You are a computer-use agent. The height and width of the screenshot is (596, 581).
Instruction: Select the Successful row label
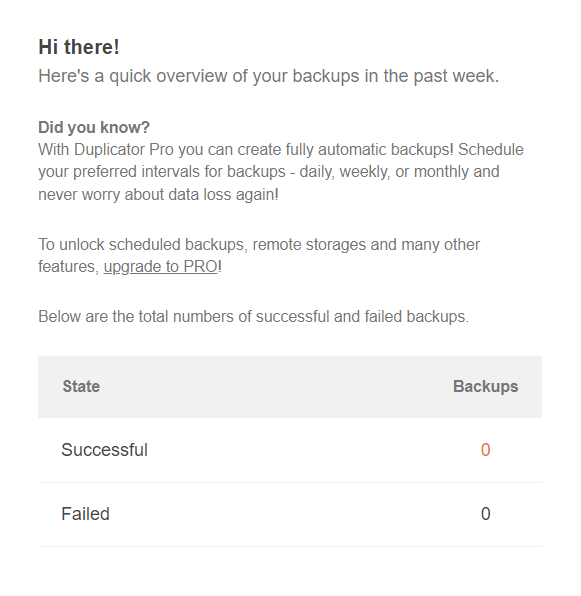tap(104, 450)
